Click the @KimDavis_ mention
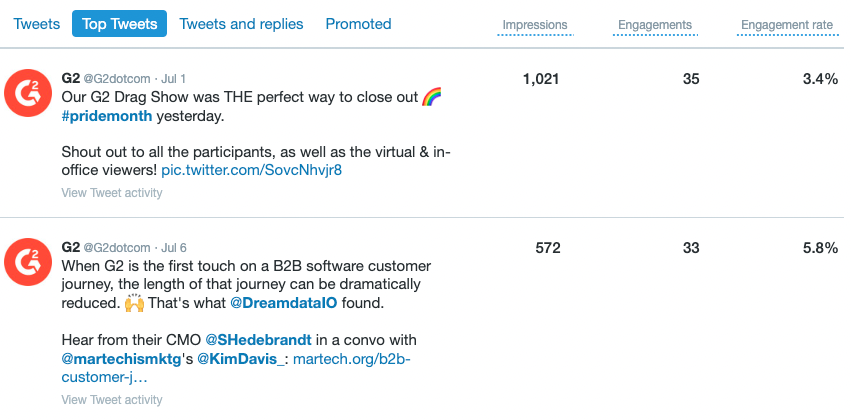 [x=240, y=359]
